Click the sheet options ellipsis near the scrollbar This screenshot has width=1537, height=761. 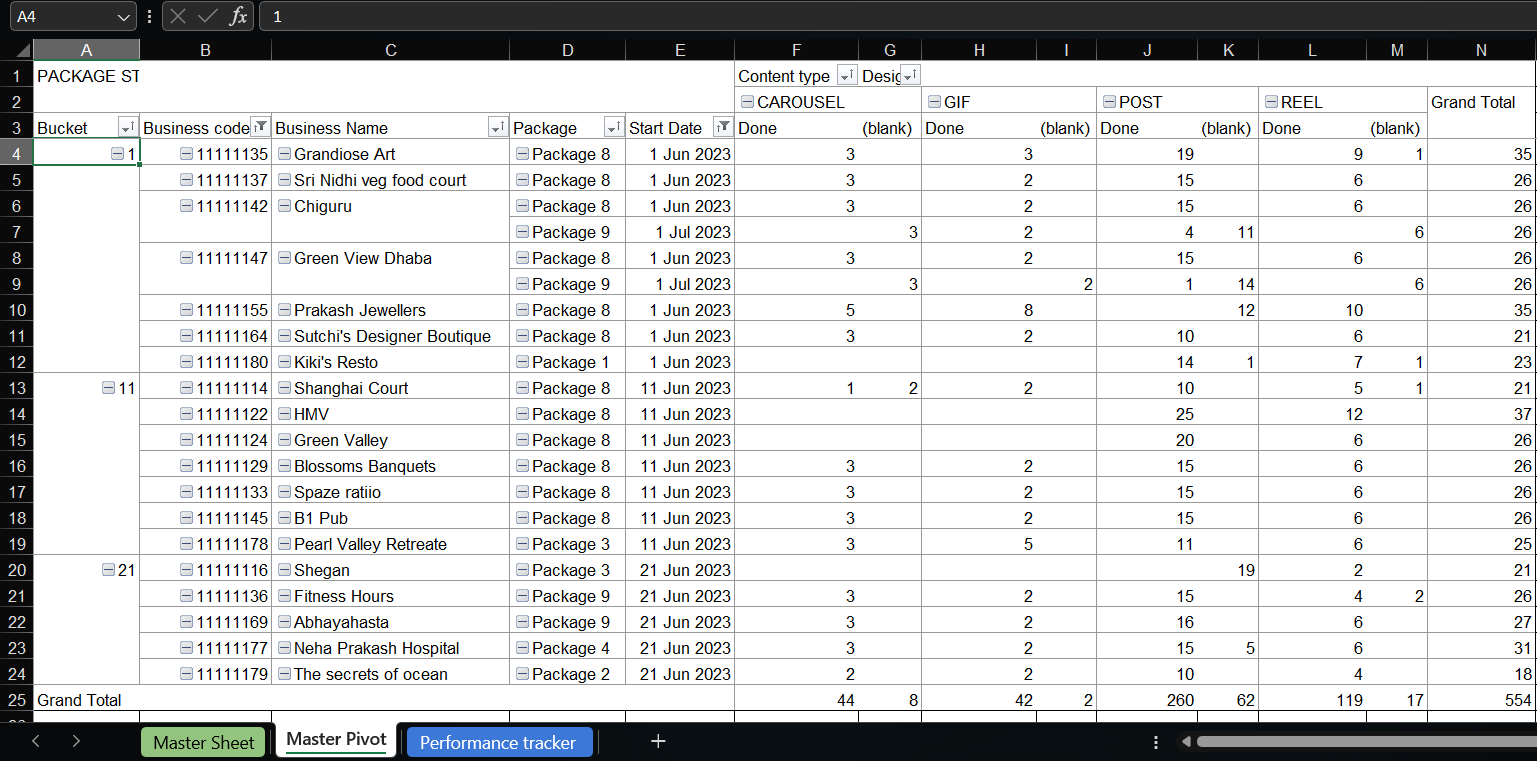point(1156,742)
